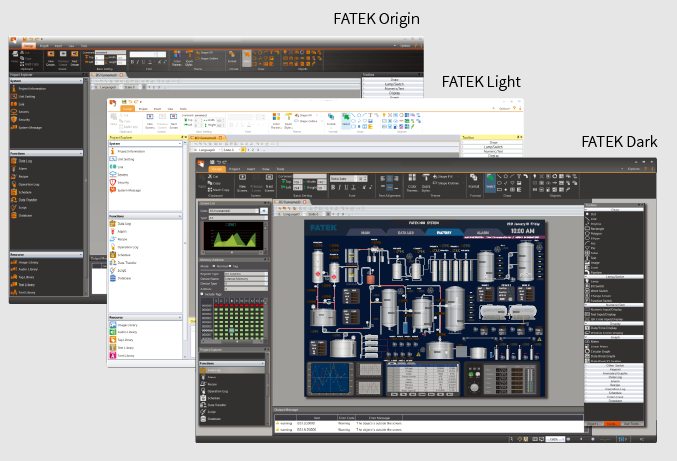Activate Select tool in Dark window ribbon
Screen dimensions: 677x461
coord(490,182)
